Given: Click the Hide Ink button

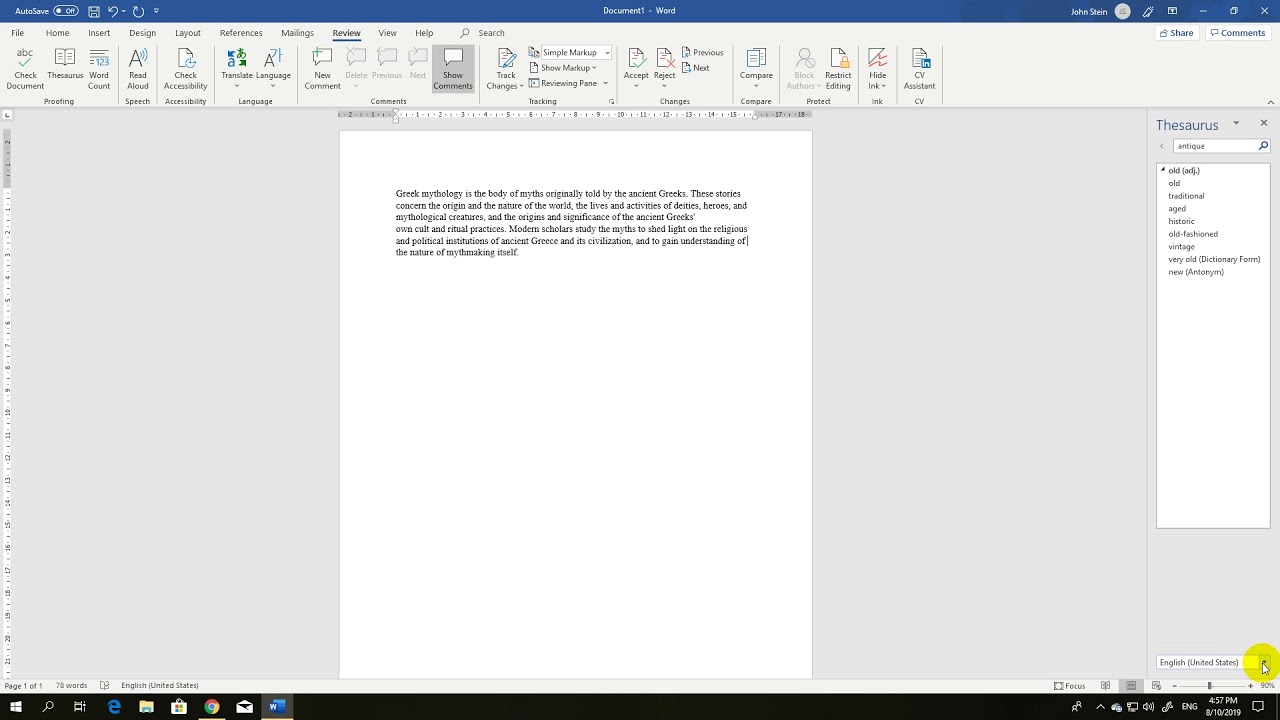Looking at the screenshot, I should (877, 69).
